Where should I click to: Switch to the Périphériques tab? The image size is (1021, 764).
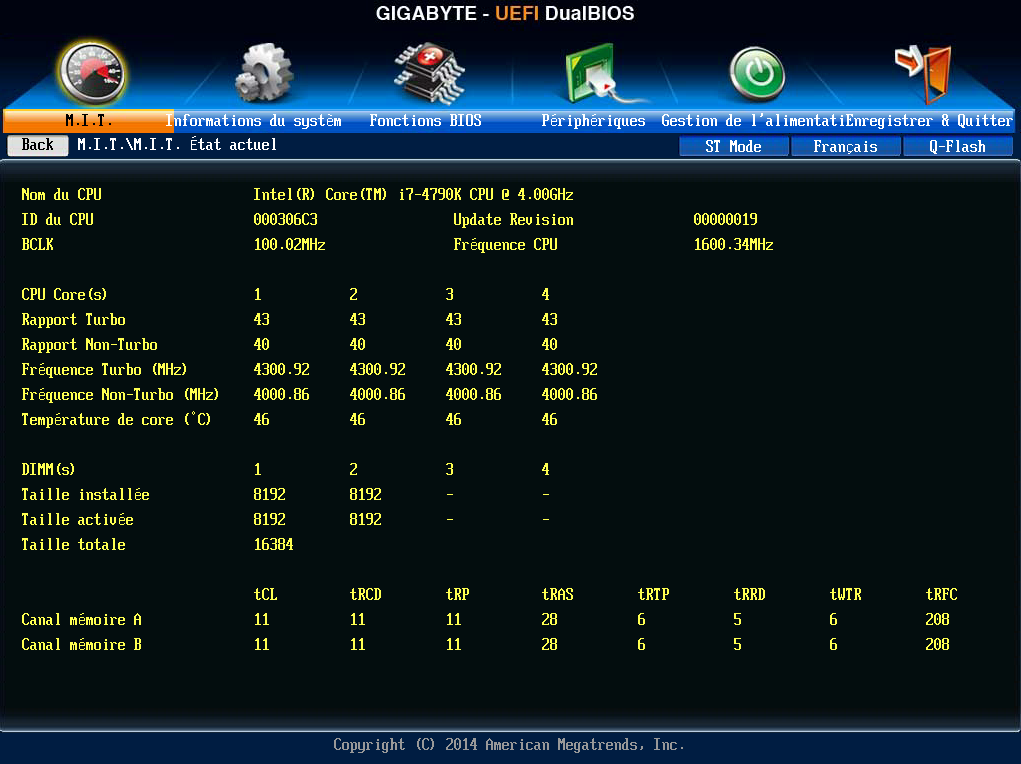(x=593, y=121)
